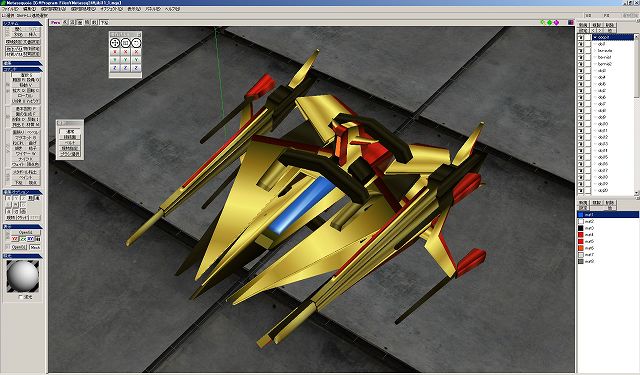
Task: Hide the obj15 object with eye icon
Action: tap(581, 157)
